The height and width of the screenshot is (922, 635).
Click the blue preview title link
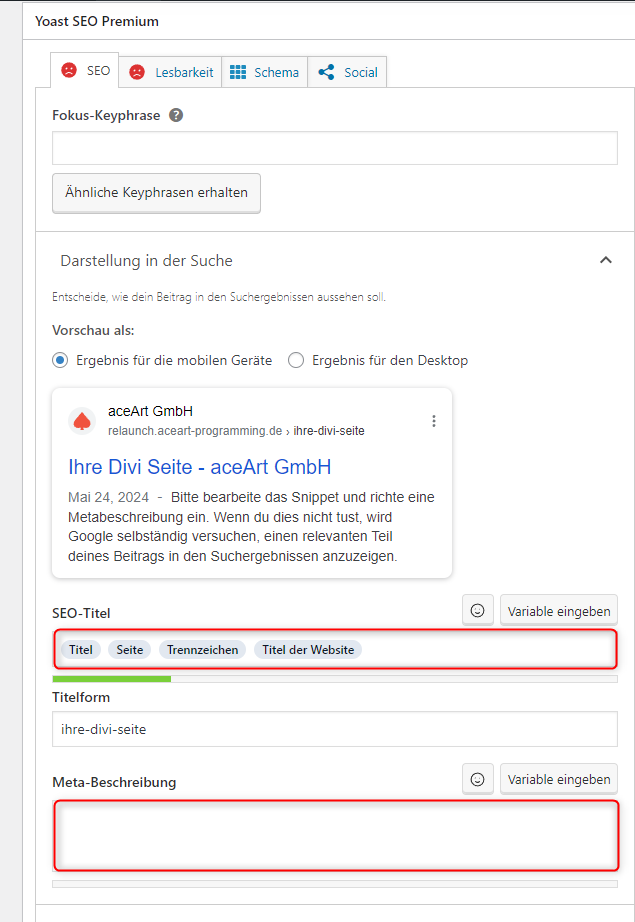click(x=199, y=467)
